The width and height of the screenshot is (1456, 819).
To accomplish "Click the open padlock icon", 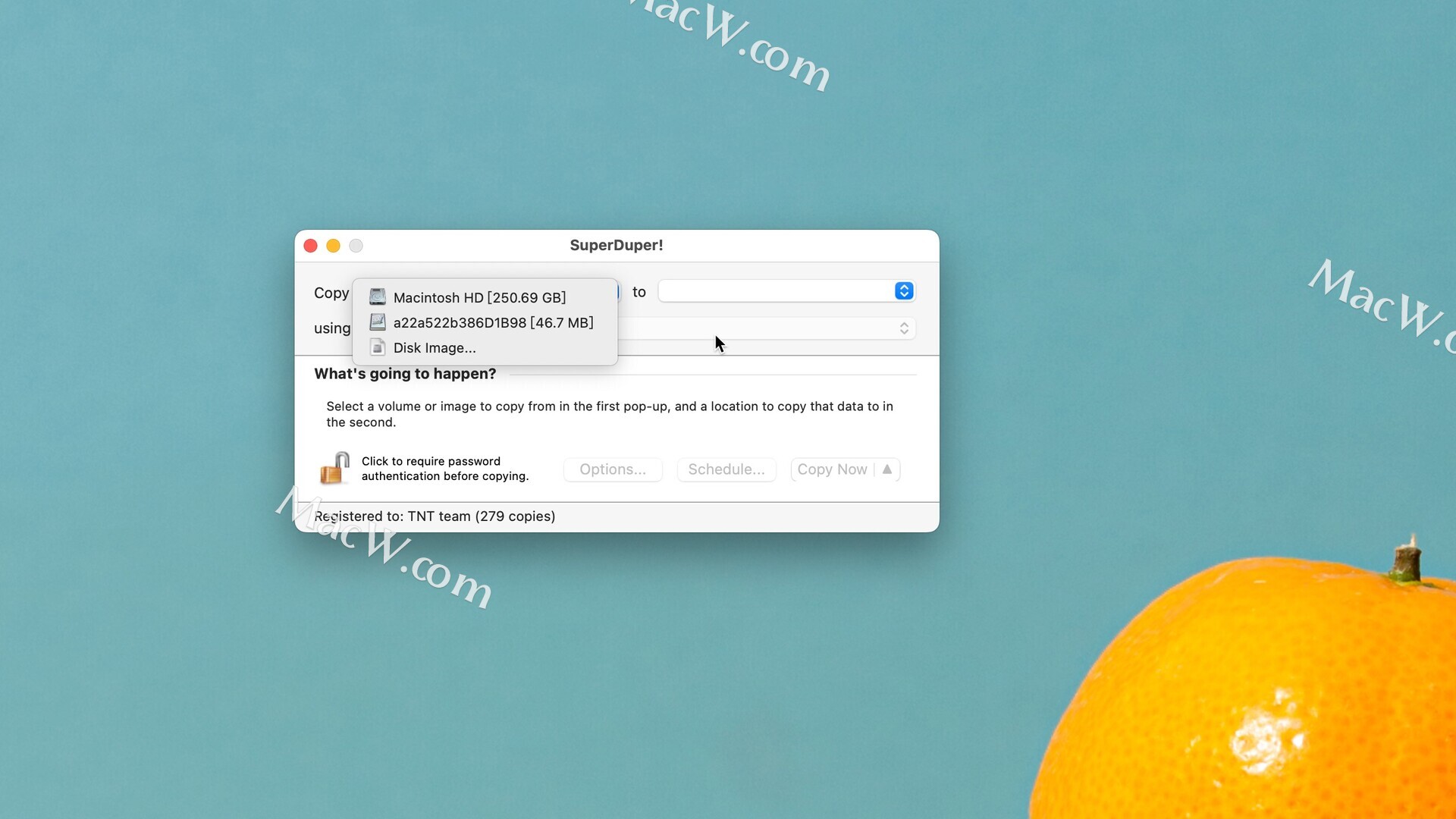I will 334,468.
